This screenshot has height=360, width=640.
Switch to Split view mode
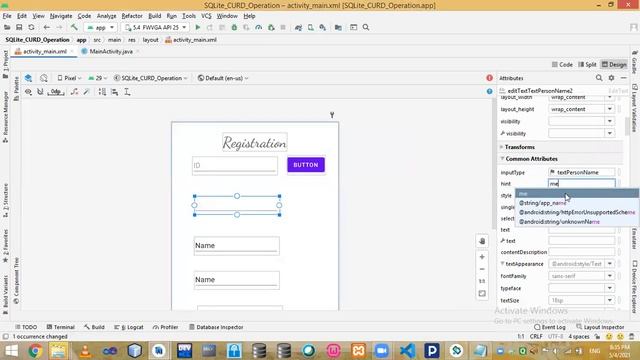pos(587,64)
